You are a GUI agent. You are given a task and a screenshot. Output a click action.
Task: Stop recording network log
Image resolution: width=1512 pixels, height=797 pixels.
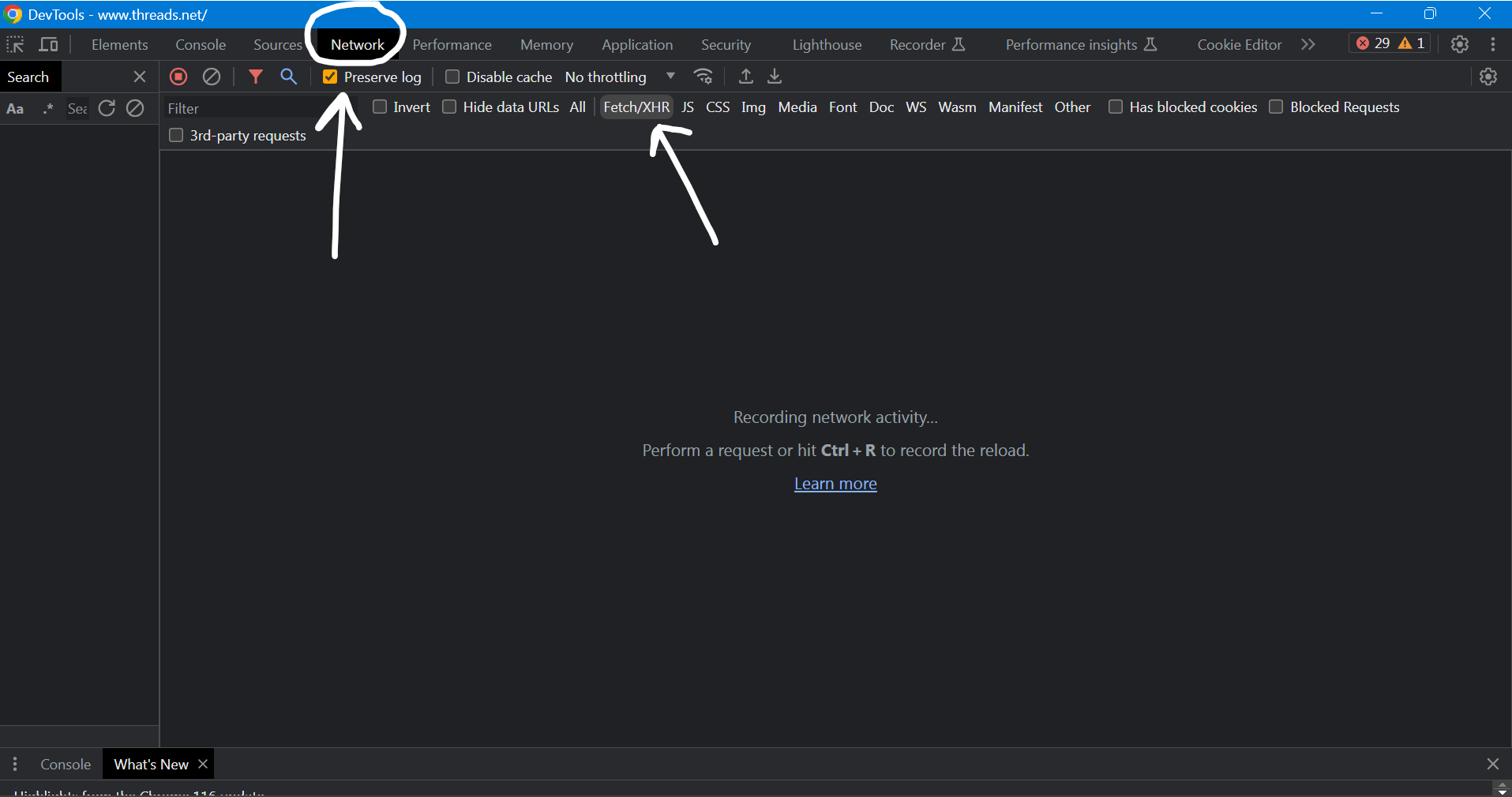pos(178,77)
